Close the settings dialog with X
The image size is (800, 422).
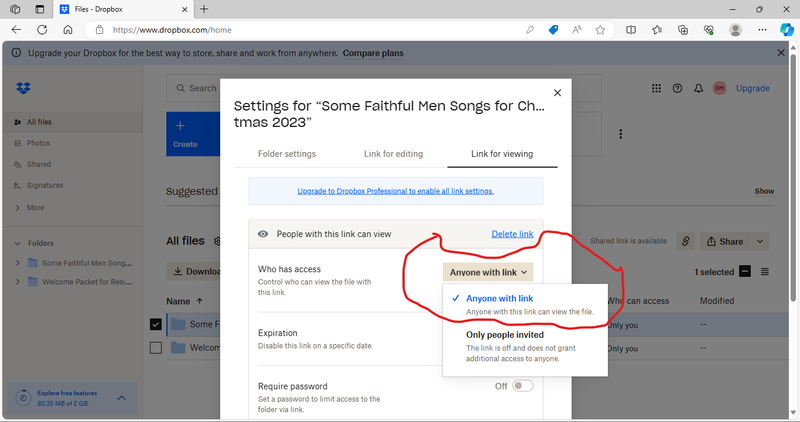557,93
